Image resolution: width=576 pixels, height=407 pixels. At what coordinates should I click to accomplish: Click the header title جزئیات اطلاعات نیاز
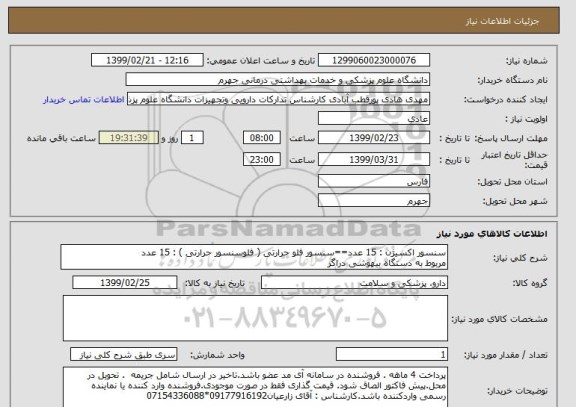pos(503,21)
